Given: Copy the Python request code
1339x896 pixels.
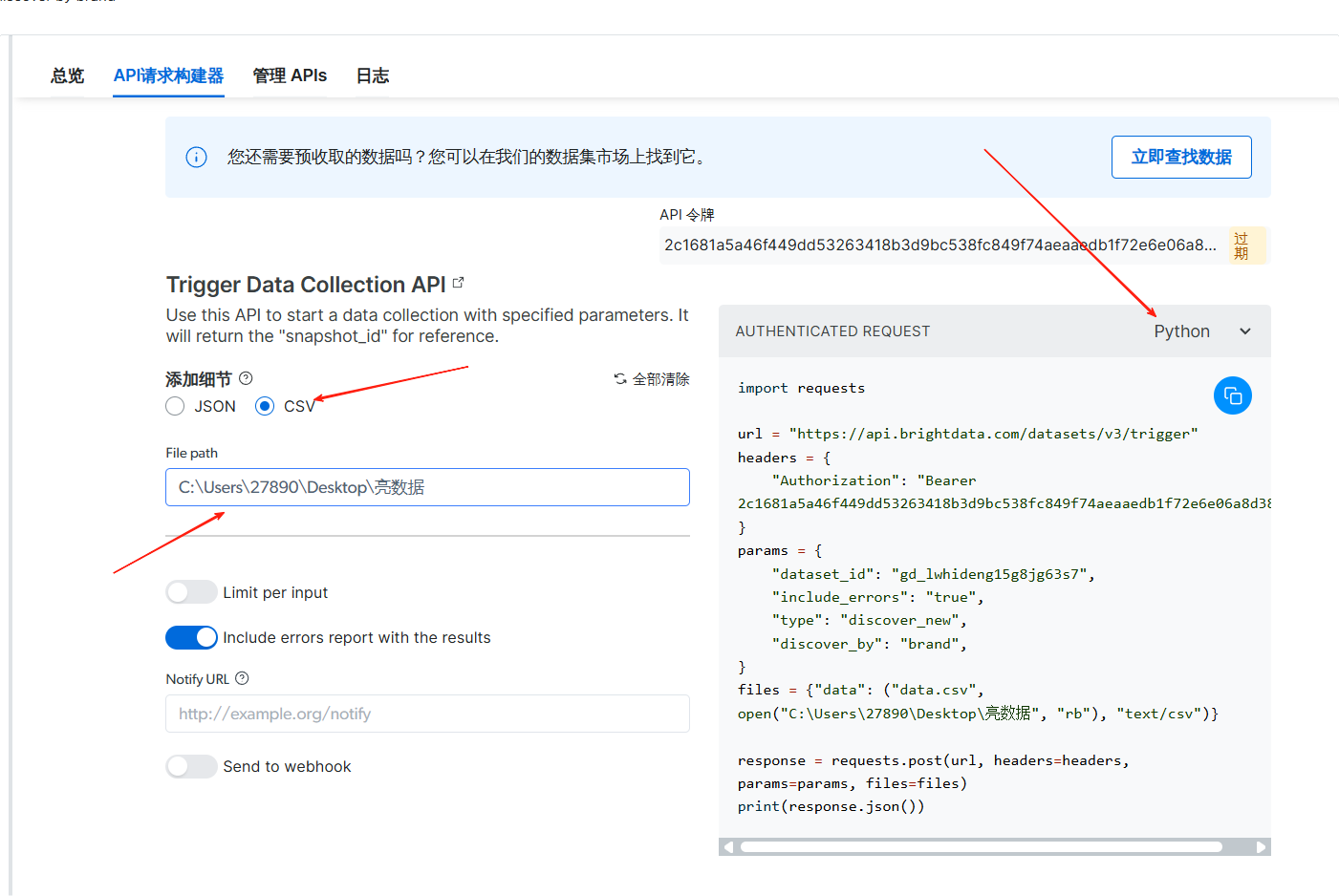Looking at the screenshot, I should (x=1233, y=395).
